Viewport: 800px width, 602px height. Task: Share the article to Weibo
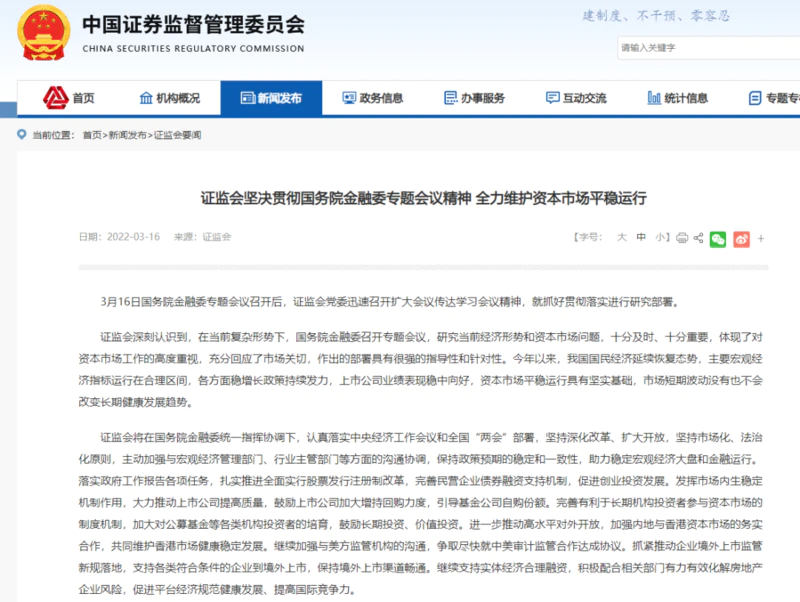741,239
